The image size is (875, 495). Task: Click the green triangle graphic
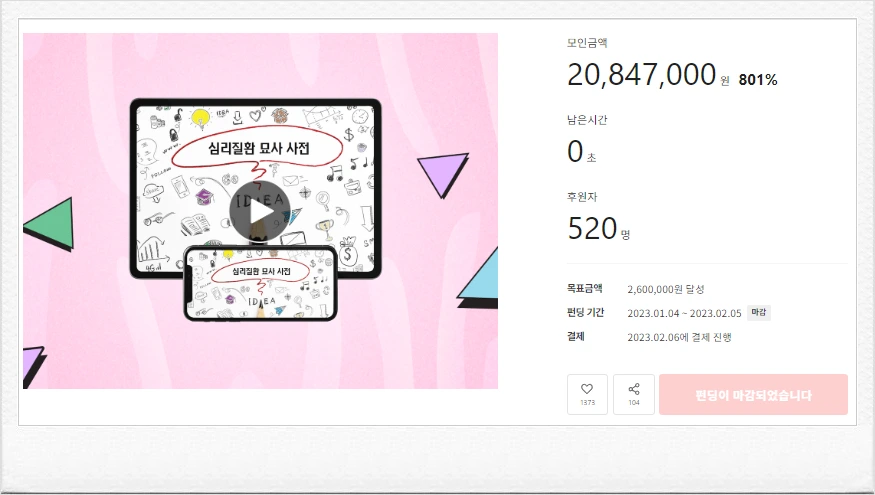(x=49, y=224)
